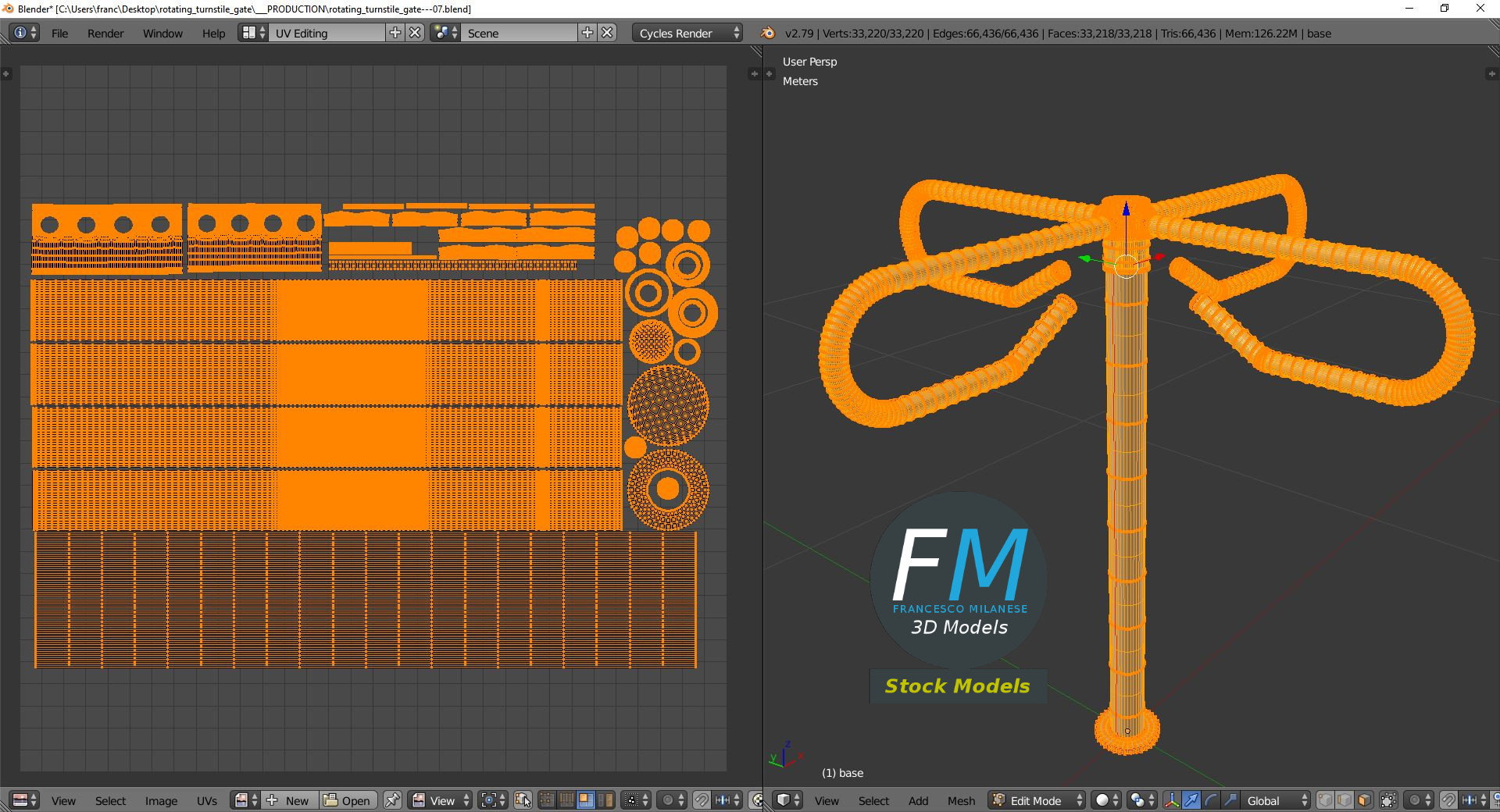
Task: Enable the rotate manipulator
Action: tap(1211, 800)
